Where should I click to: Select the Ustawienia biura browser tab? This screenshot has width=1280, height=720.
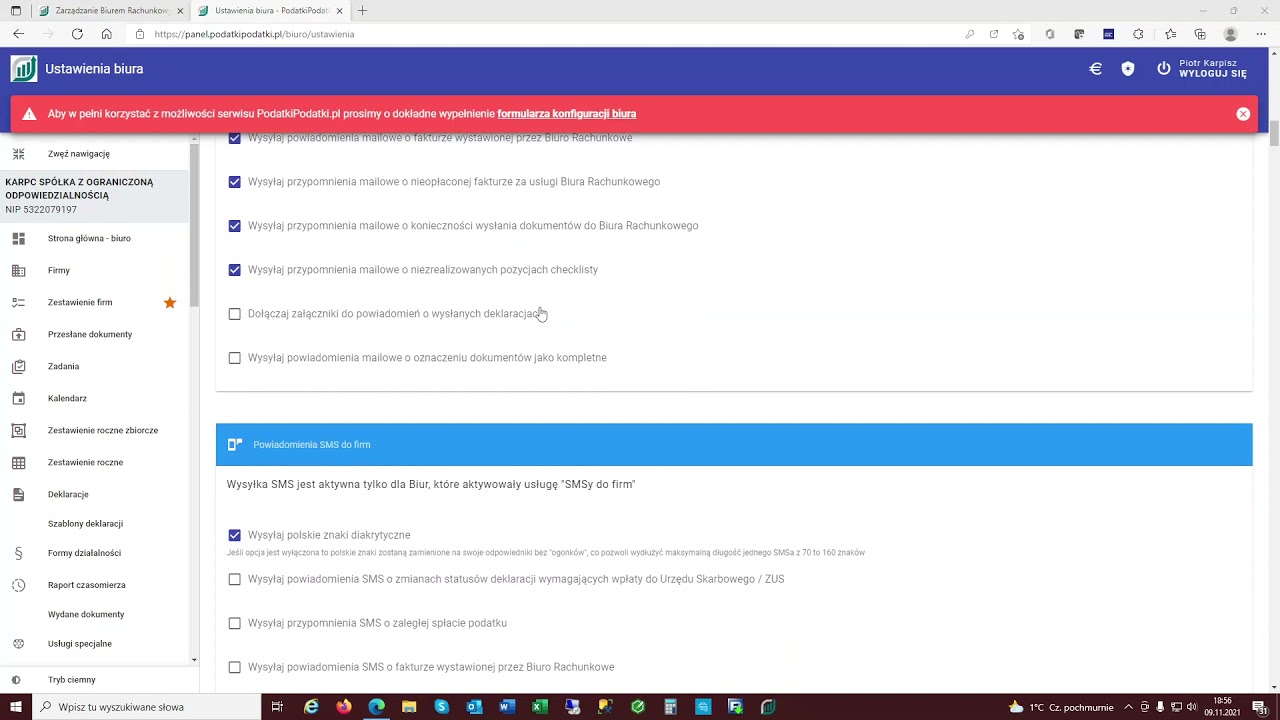tap(270, 11)
